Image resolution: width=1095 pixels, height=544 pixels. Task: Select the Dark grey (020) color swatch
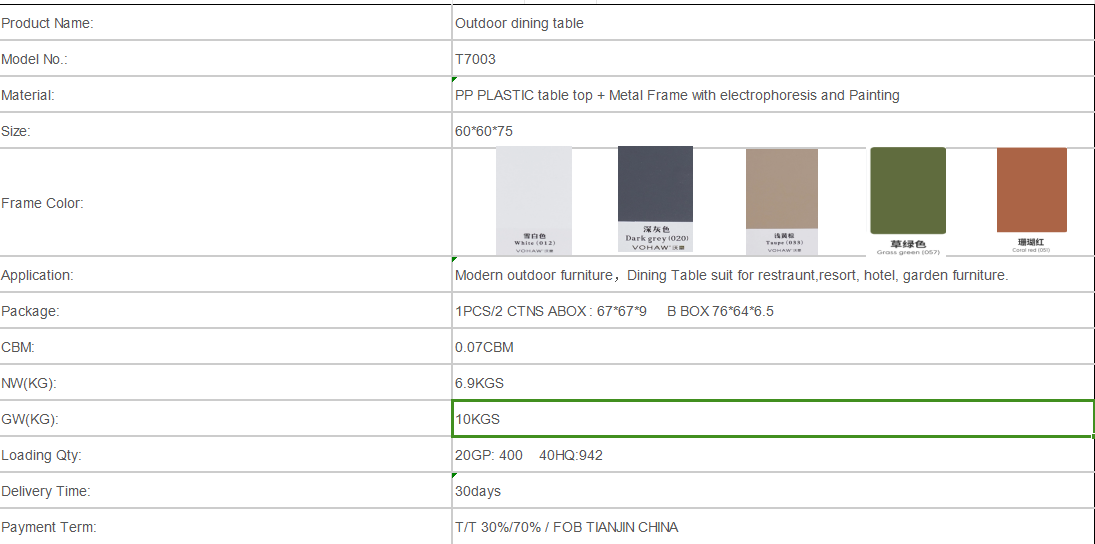click(x=655, y=197)
